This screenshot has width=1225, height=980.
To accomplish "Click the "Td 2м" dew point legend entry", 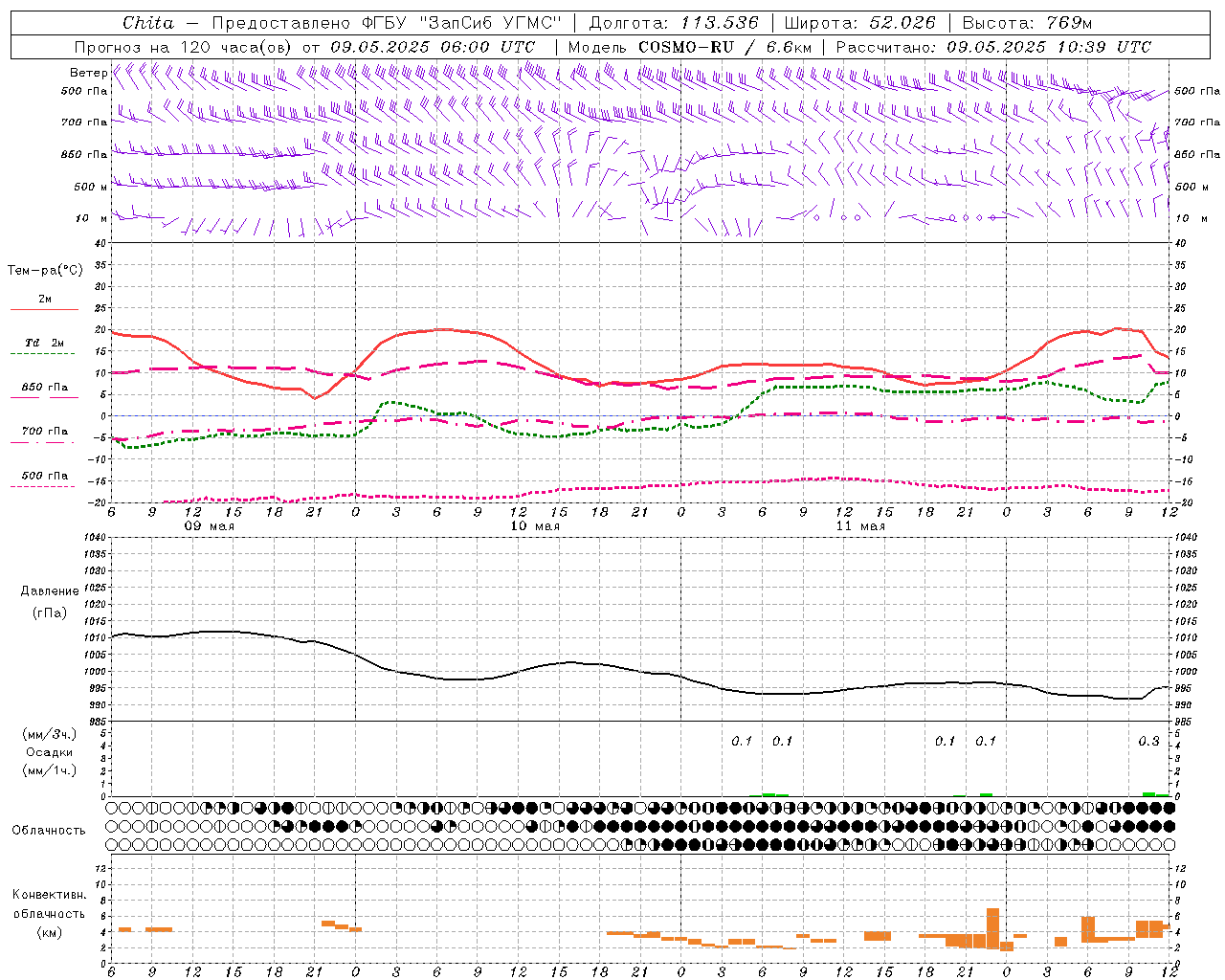I will coord(44,345).
